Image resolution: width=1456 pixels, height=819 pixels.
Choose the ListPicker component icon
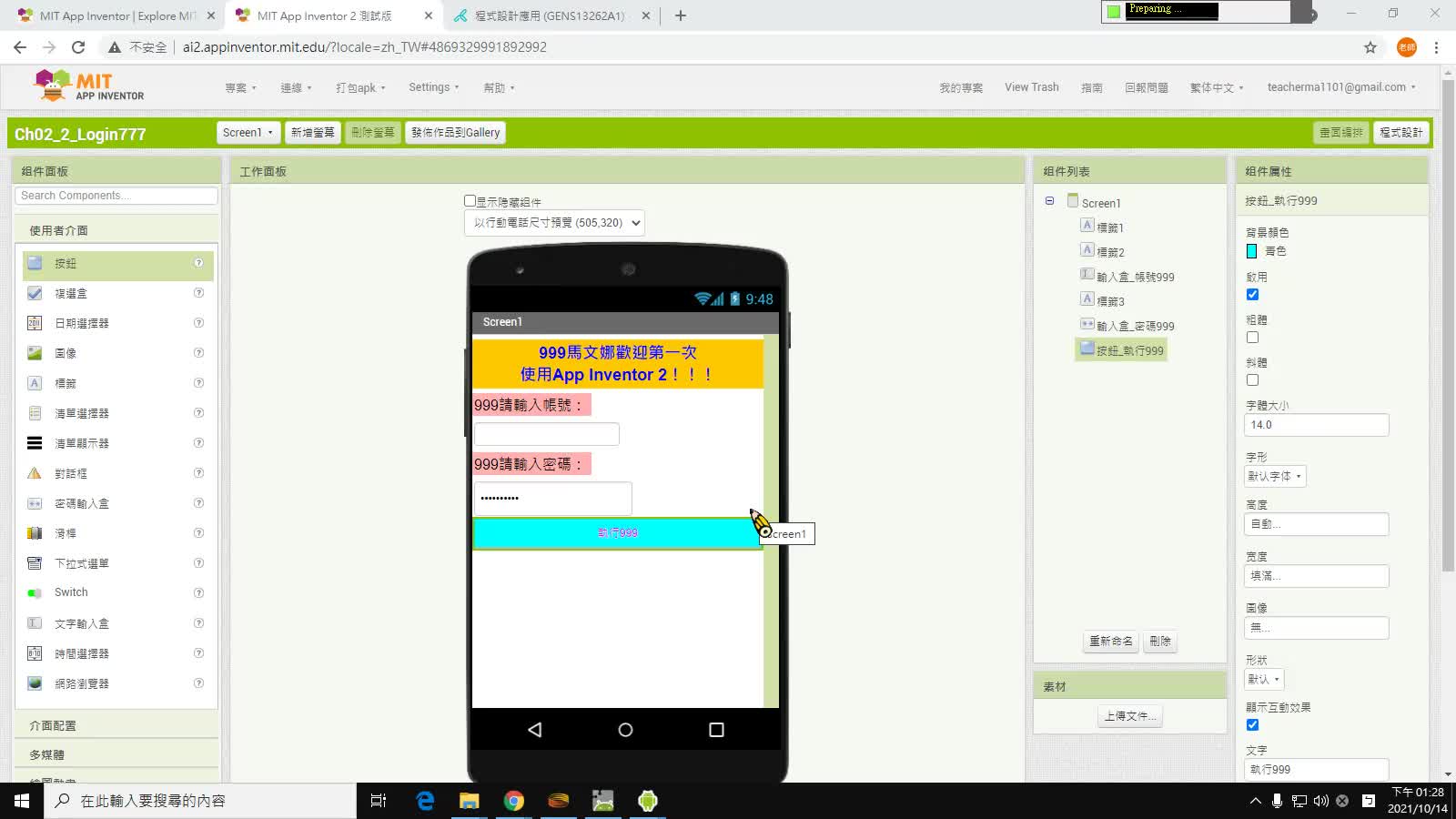tap(35, 413)
